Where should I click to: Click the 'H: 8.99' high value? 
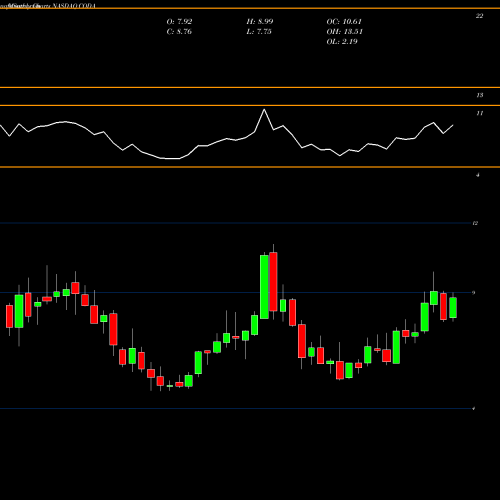point(260,22)
